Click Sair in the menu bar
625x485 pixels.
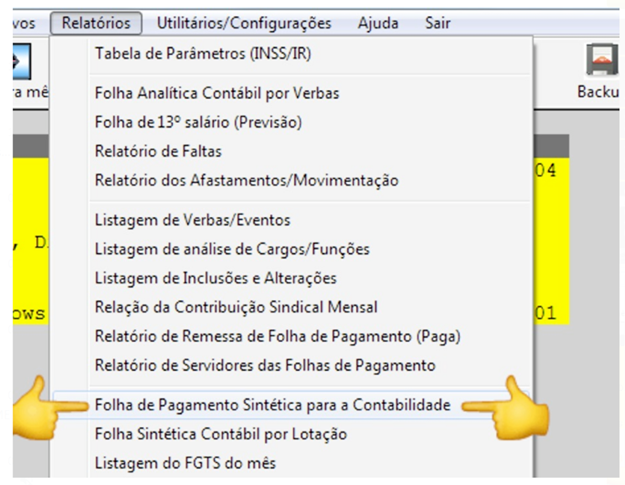(x=438, y=23)
